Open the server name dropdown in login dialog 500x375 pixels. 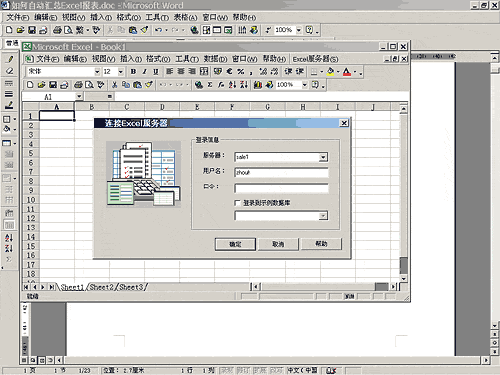tap(323, 157)
